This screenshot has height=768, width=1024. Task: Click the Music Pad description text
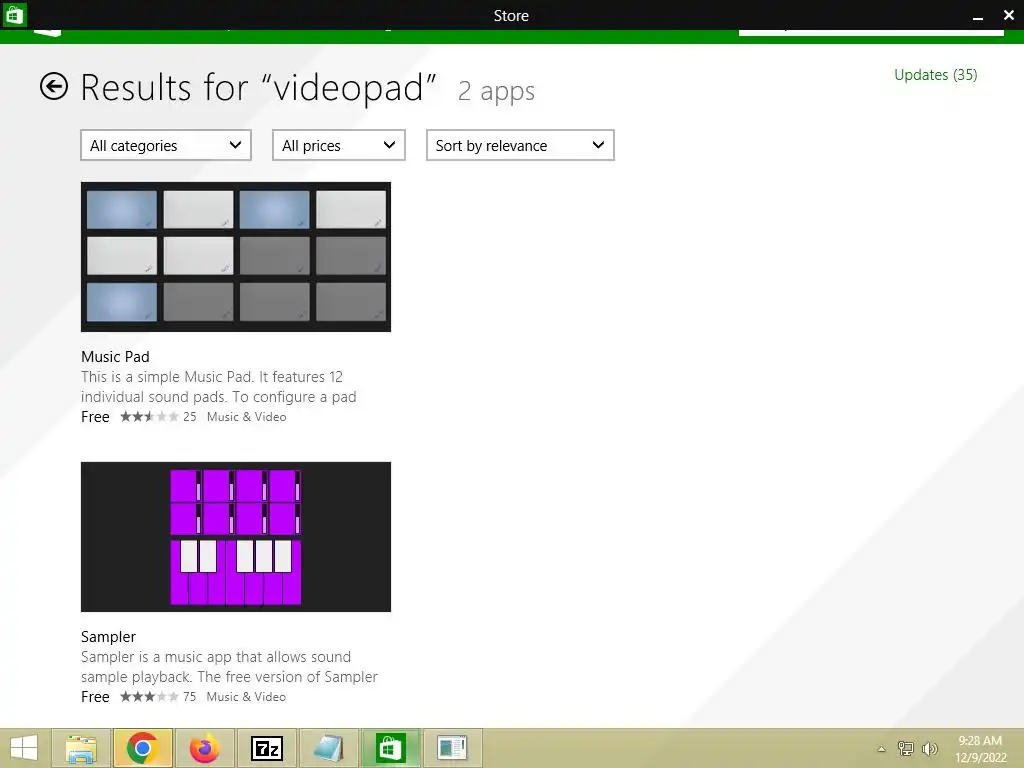(218, 387)
